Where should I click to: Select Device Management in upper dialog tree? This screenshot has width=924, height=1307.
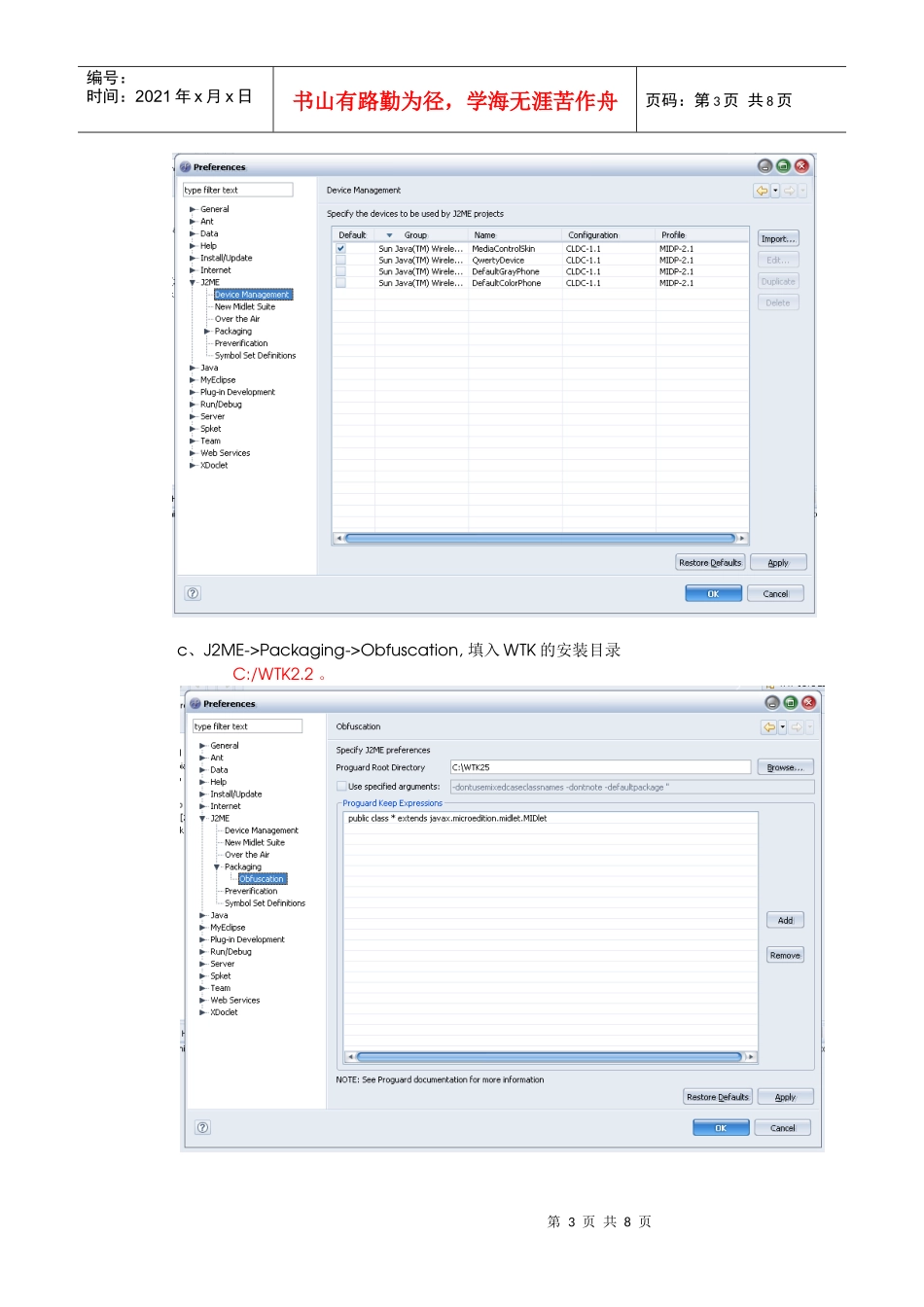(x=253, y=295)
